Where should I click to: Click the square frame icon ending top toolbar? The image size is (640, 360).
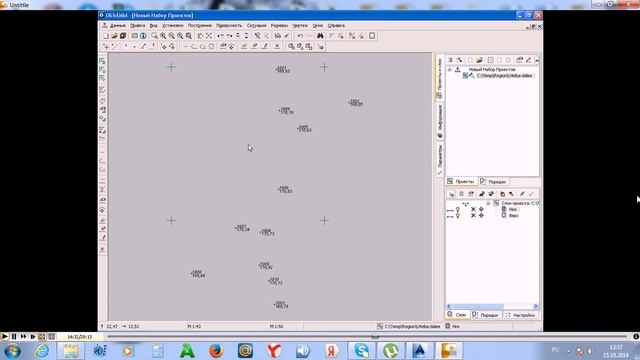372,36
